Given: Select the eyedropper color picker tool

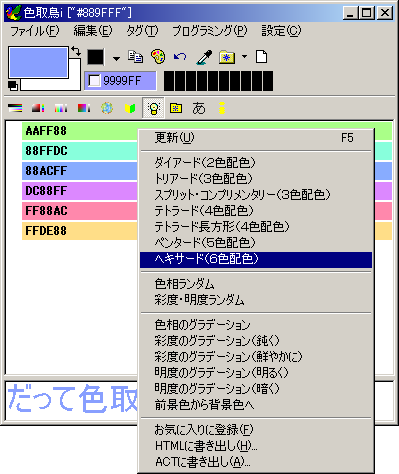Looking at the screenshot, I should tap(204, 57).
